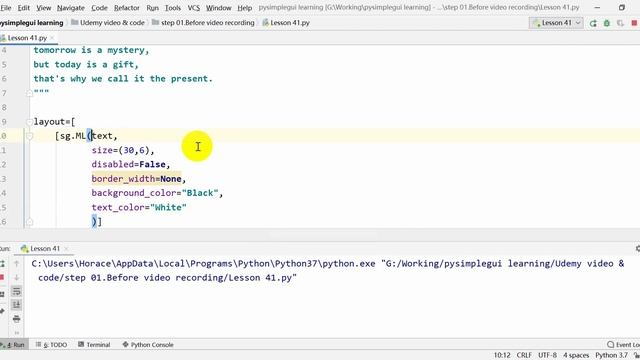The width and height of the screenshot is (640, 360).
Task: Click the Udemy video & code breadcrumb
Action: [112, 23]
